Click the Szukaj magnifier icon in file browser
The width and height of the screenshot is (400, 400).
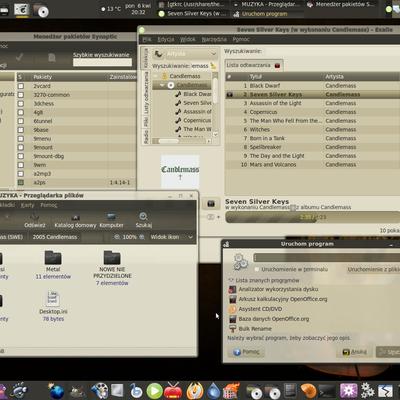click(x=144, y=217)
